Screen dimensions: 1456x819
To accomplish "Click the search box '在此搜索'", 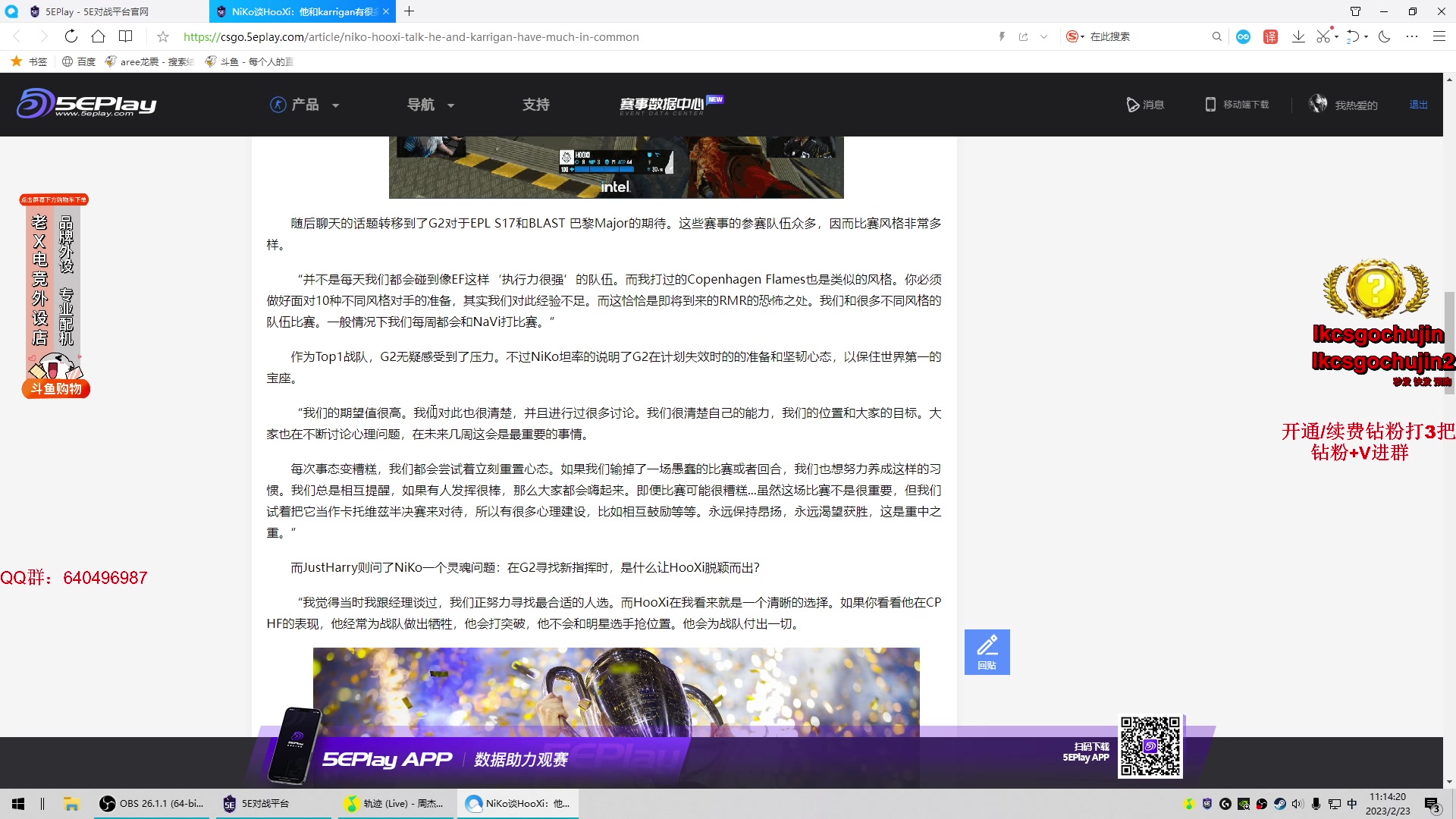I will [1145, 36].
